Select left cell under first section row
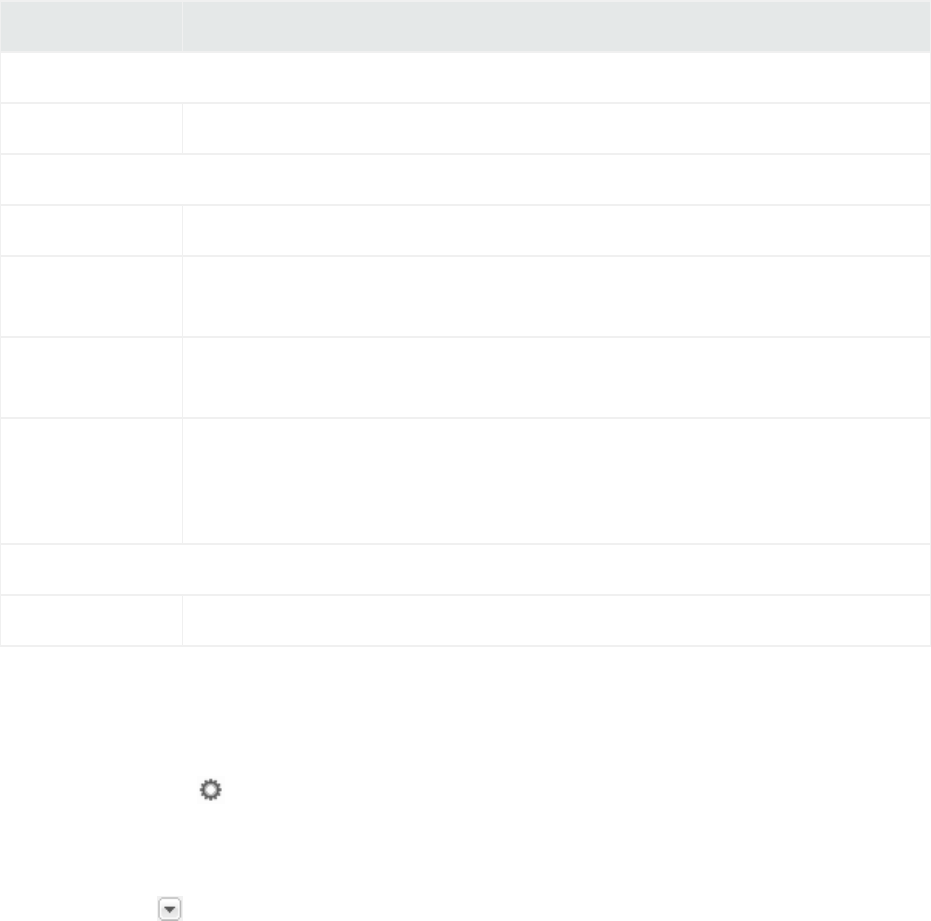The image size is (931, 921). (x=91, y=129)
